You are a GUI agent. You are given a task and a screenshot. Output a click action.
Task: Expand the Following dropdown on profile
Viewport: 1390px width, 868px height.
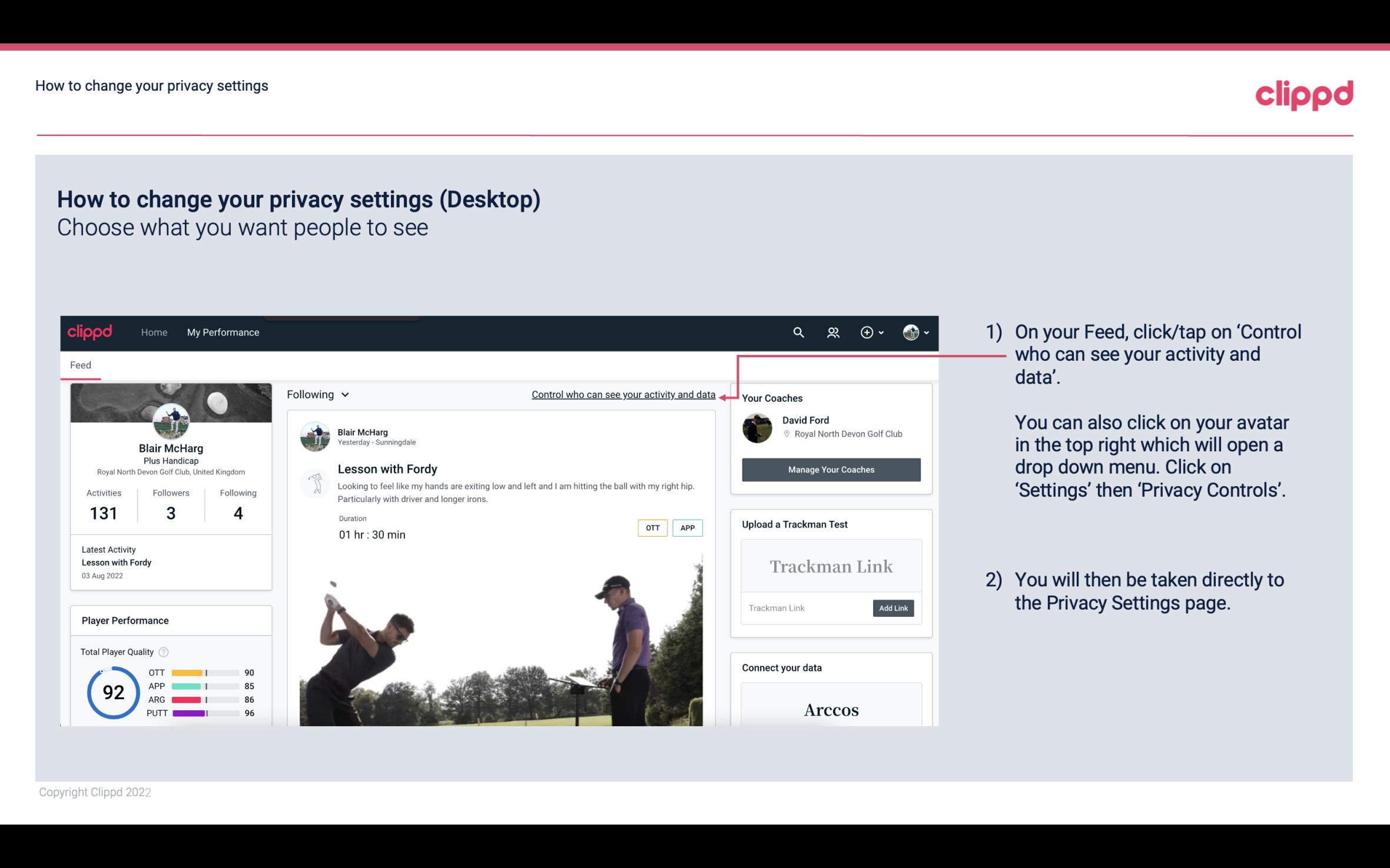coord(316,394)
